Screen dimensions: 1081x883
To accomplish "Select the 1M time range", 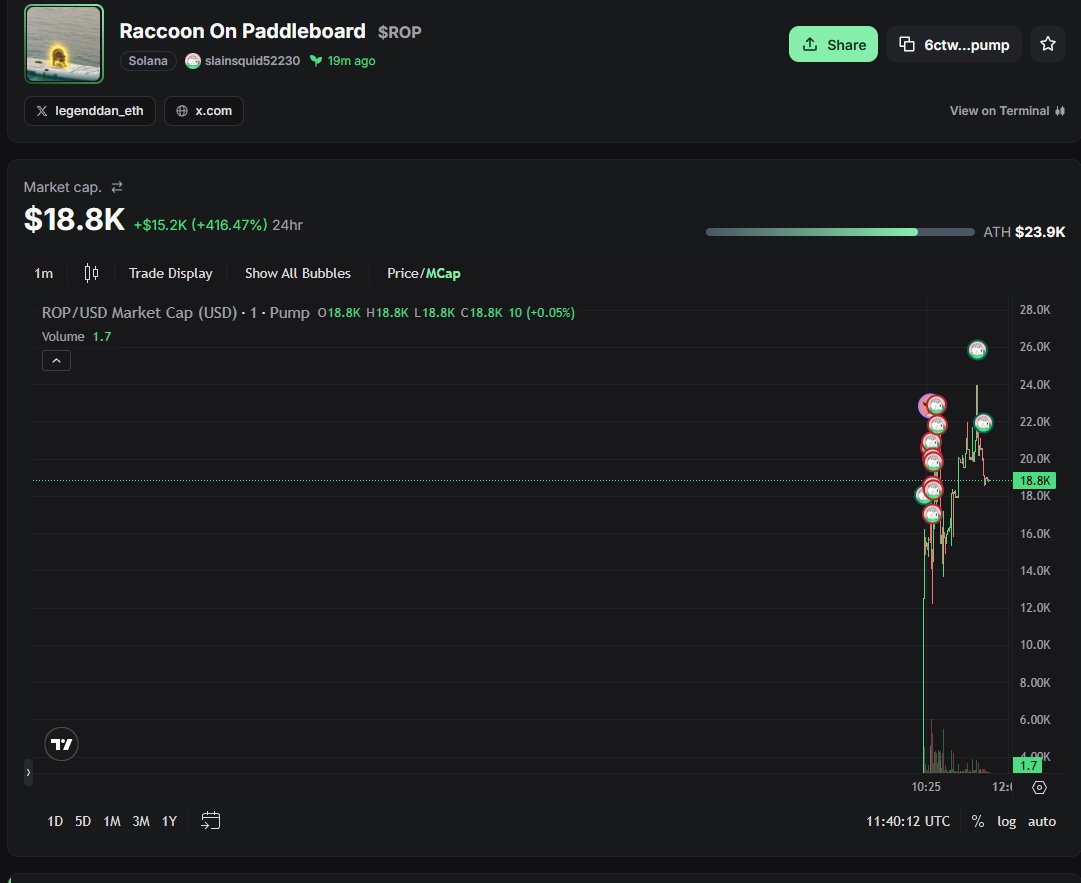I will point(112,821).
